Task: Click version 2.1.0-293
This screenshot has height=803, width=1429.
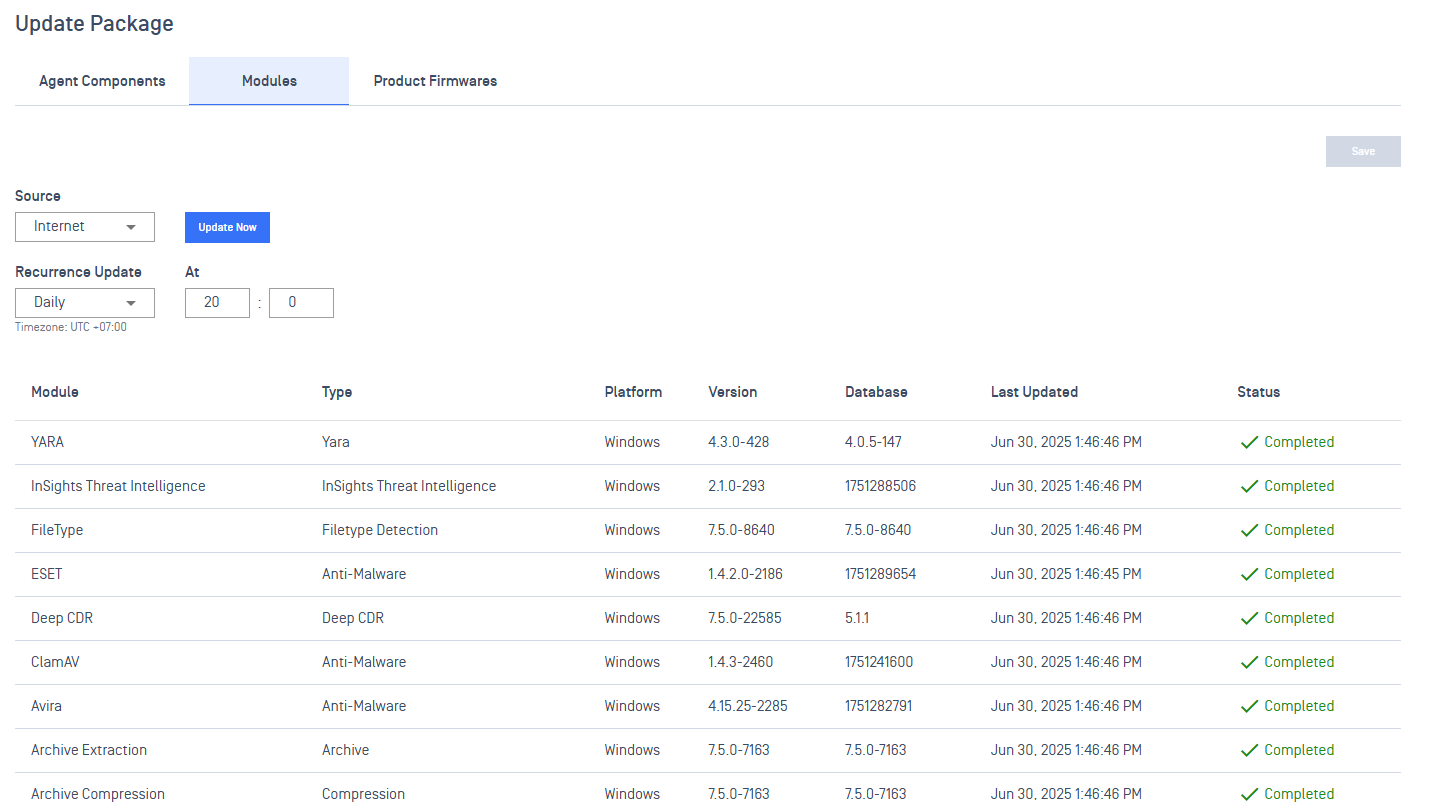Action: 737,486
